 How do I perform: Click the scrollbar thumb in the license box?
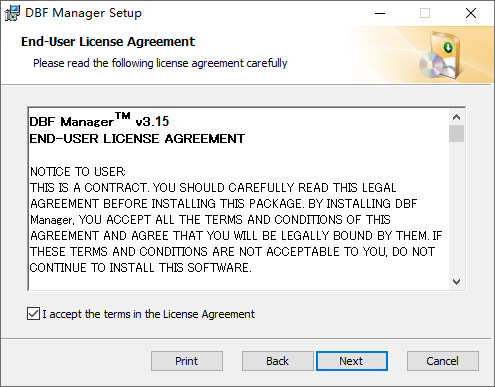[456, 134]
